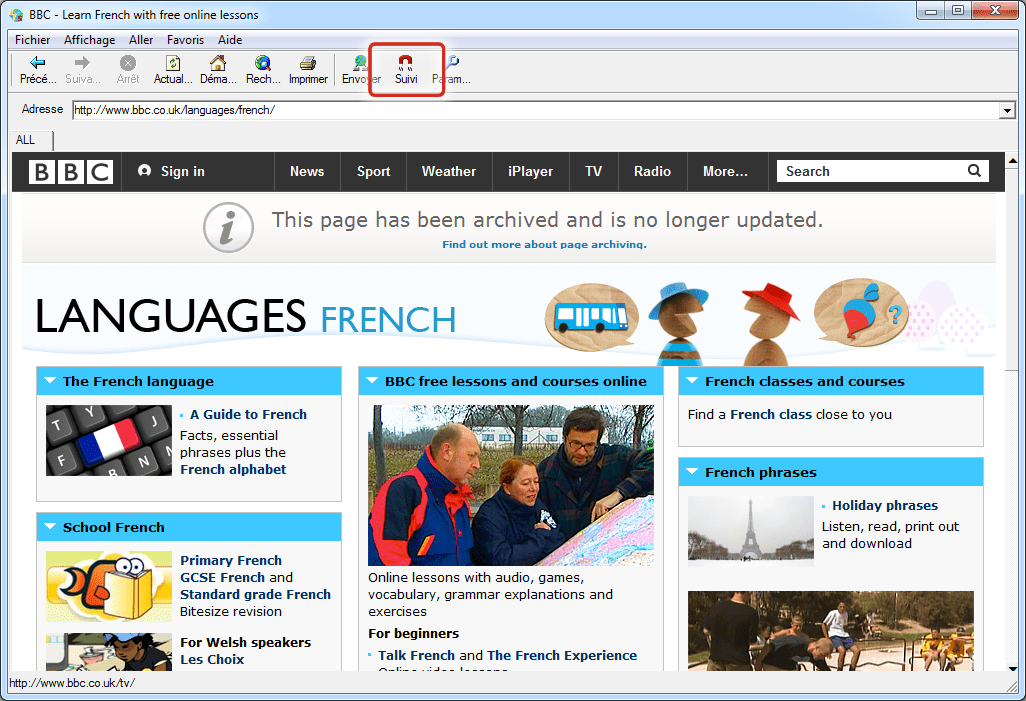The height and width of the screenshot is (701, 1026).
Task: Open the Rechercher search toolbar icon
Action: pyautogui.click(x=263, y=64)
